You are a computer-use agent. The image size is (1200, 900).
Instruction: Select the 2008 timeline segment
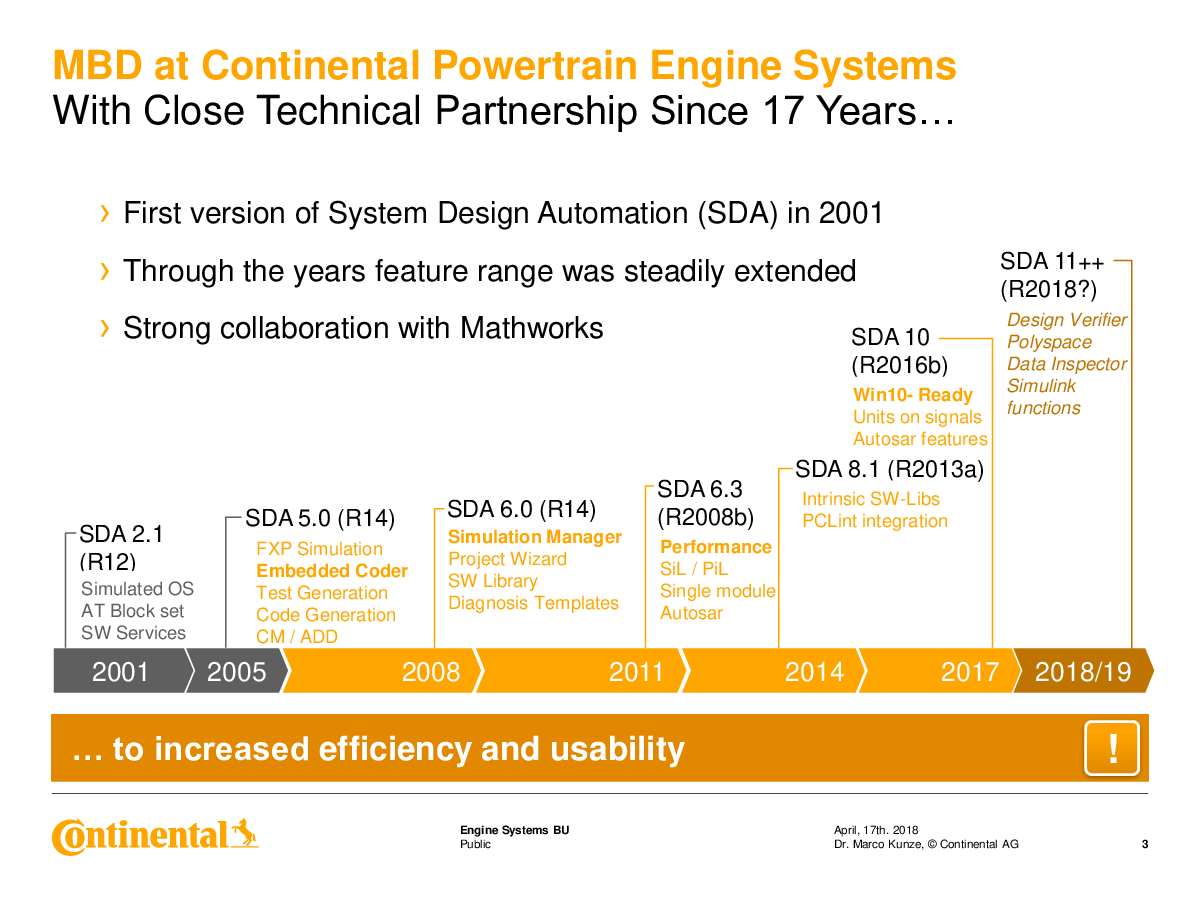pyautogui.click(x=382, y=671)
